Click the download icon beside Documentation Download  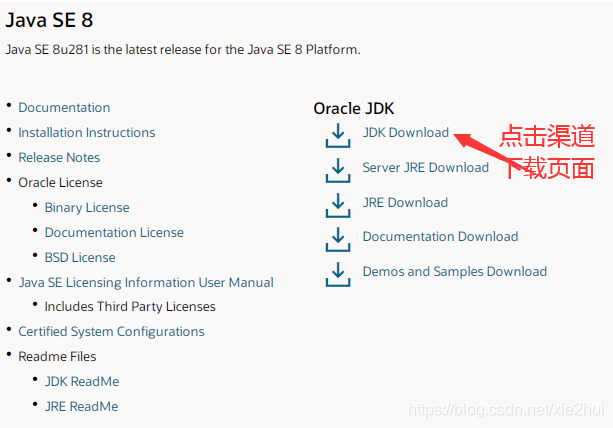coord(338,239)
